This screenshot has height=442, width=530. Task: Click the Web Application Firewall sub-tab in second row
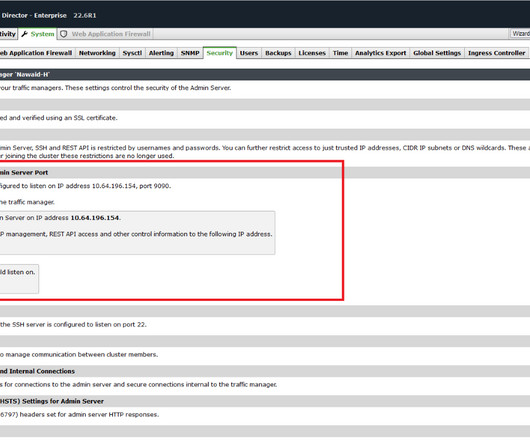[36, 53]
